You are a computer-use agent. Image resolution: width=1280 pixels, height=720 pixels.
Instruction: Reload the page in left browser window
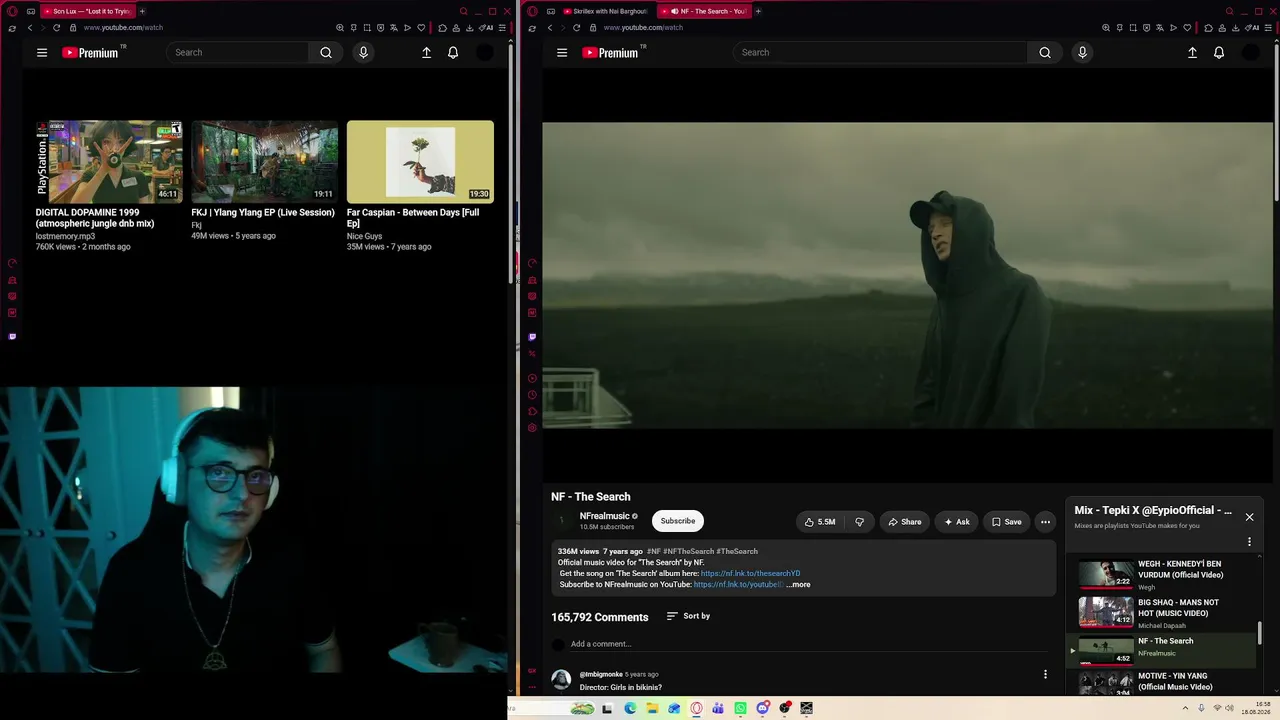point(57,28)
